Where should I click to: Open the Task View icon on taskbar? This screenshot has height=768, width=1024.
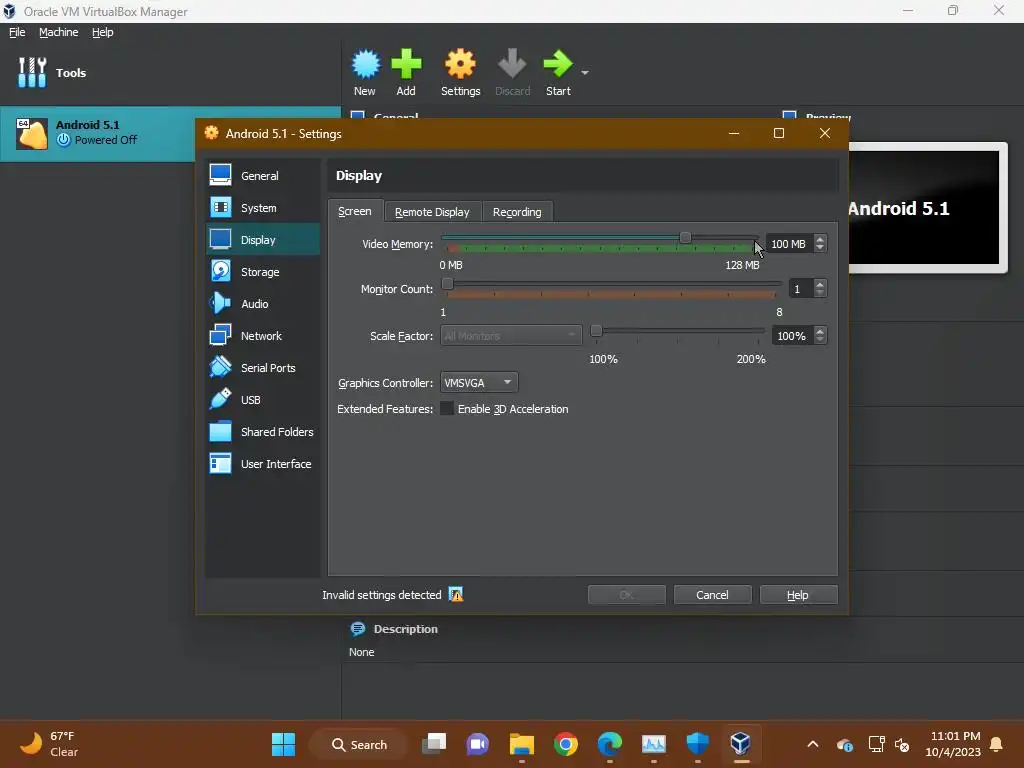pyautogui.click(x=434, y=744)
